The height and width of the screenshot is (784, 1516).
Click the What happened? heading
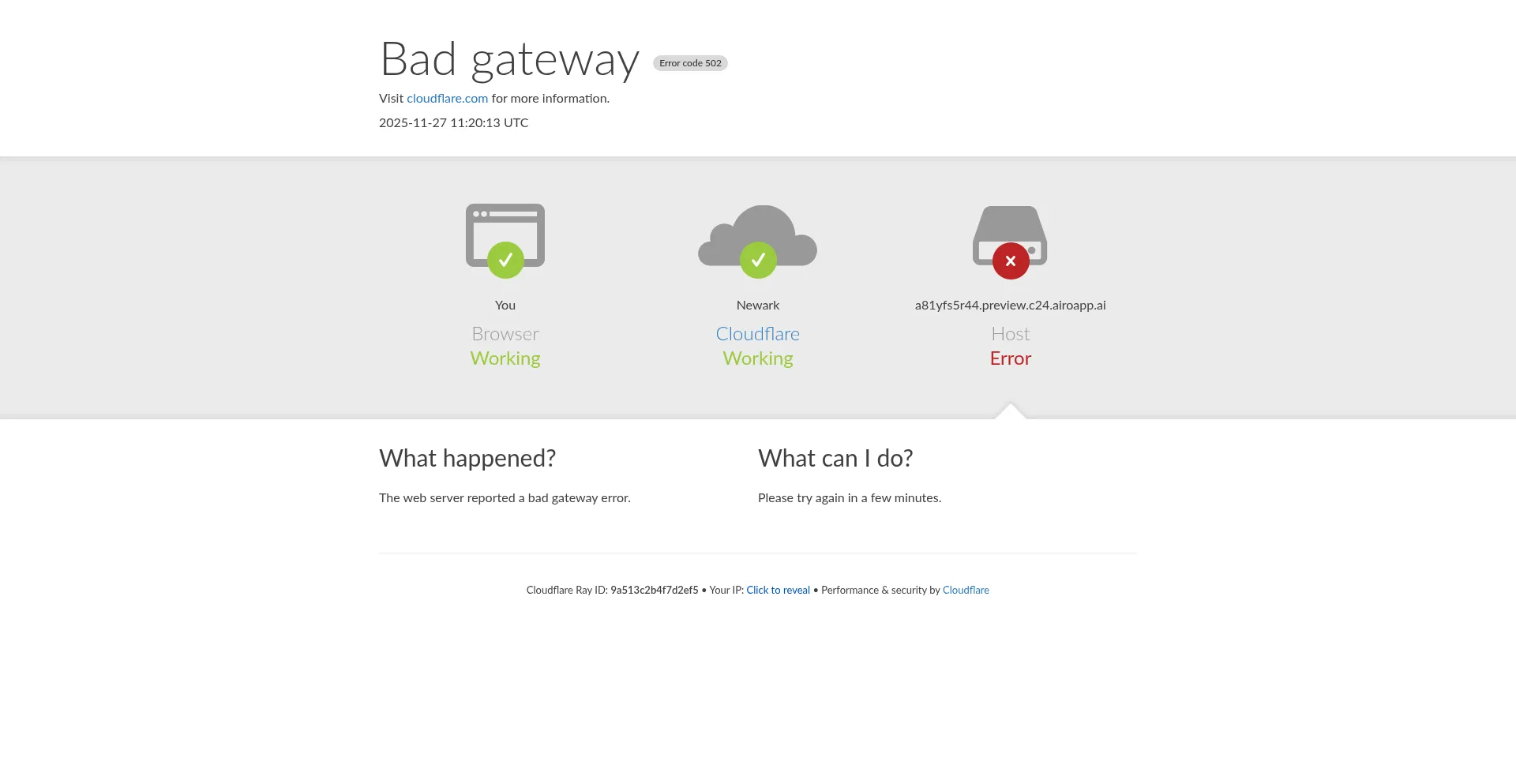467,458
